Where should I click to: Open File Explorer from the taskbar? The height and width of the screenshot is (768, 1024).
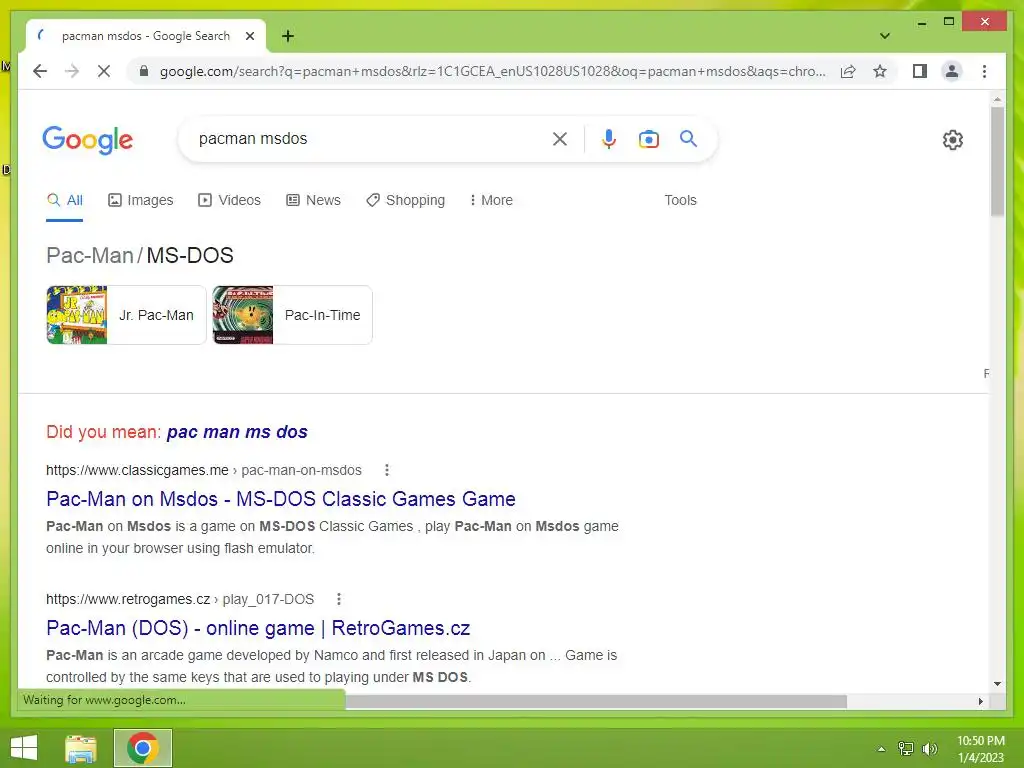pos(81,748)
